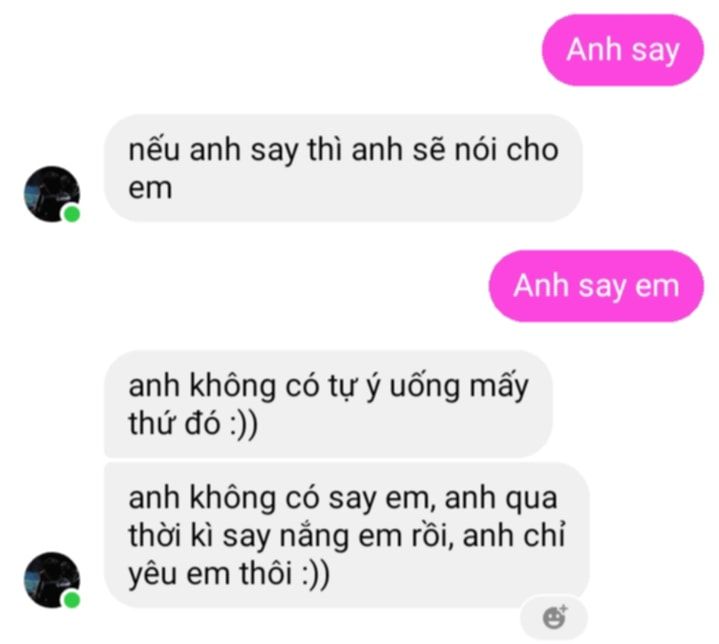Select the 'anh không có tự ý uống' bubble

(328, 404)
